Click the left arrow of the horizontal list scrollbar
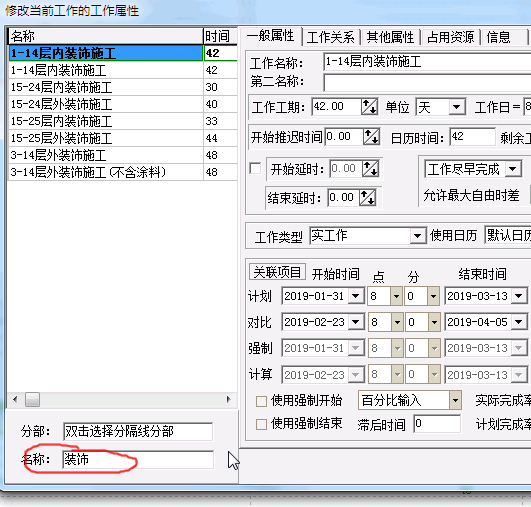Image resolution: width=531 pixels, height=507 pixels. [x=15, y=400]
